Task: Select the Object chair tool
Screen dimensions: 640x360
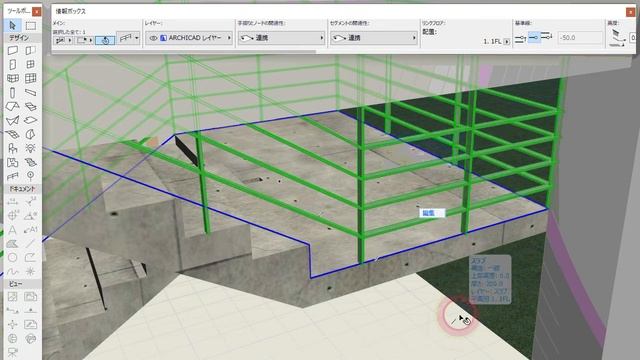Action: [x=13, y=148]
